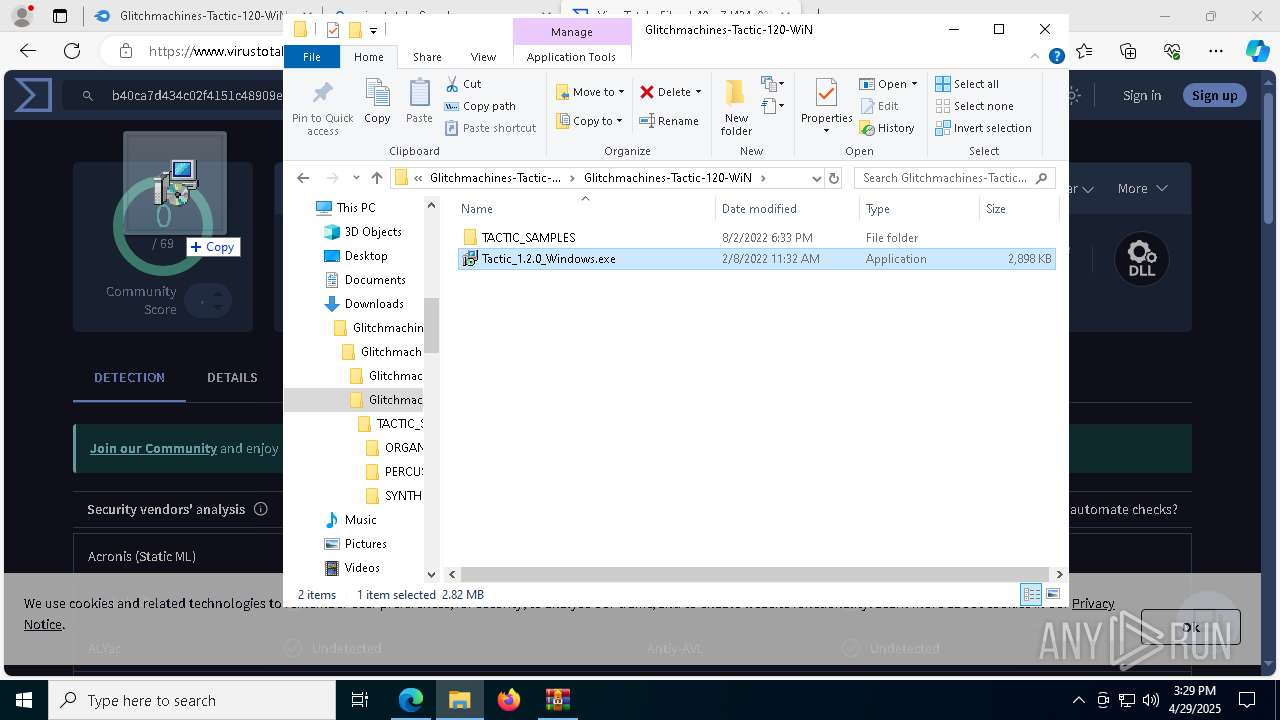This screenshot has width=1280, height=720.
Task: Click Sign up button in VirusTotal
Action: click(x=1214, y=95)
